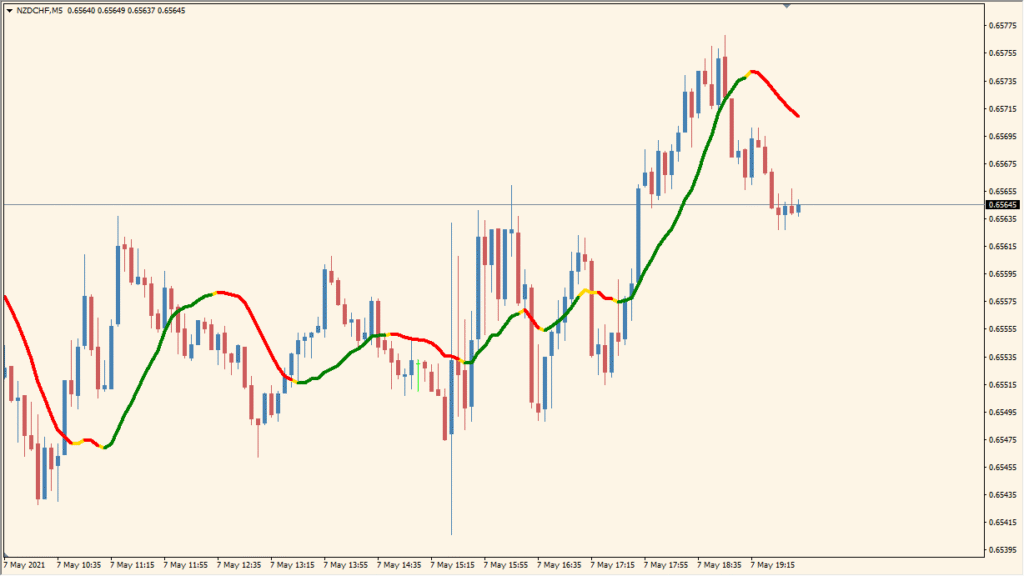
Task: Click the 7 May 10:35 time label
Action: (x=79, y=565)
